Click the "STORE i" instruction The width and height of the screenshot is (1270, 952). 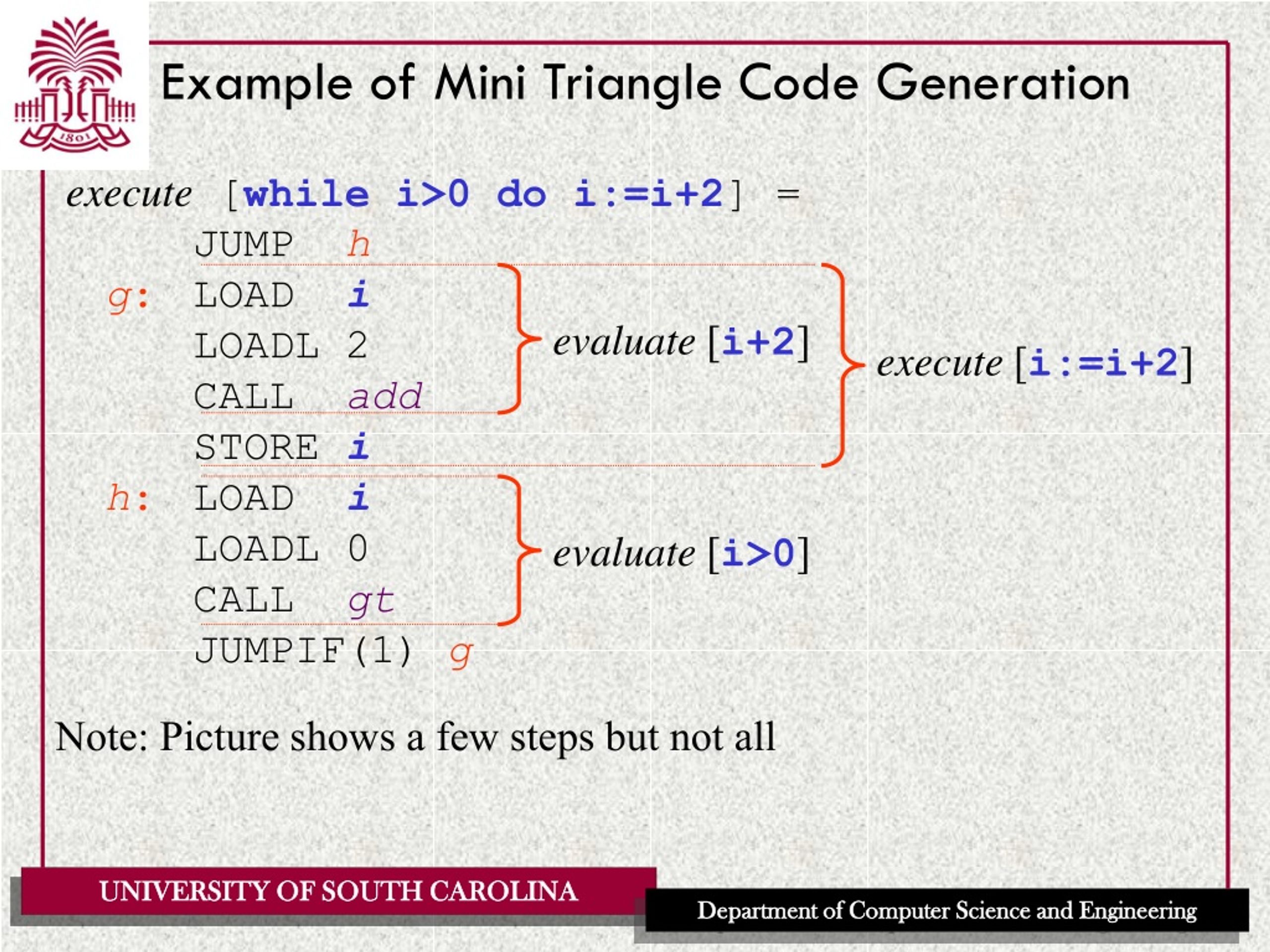coord(282,447)
